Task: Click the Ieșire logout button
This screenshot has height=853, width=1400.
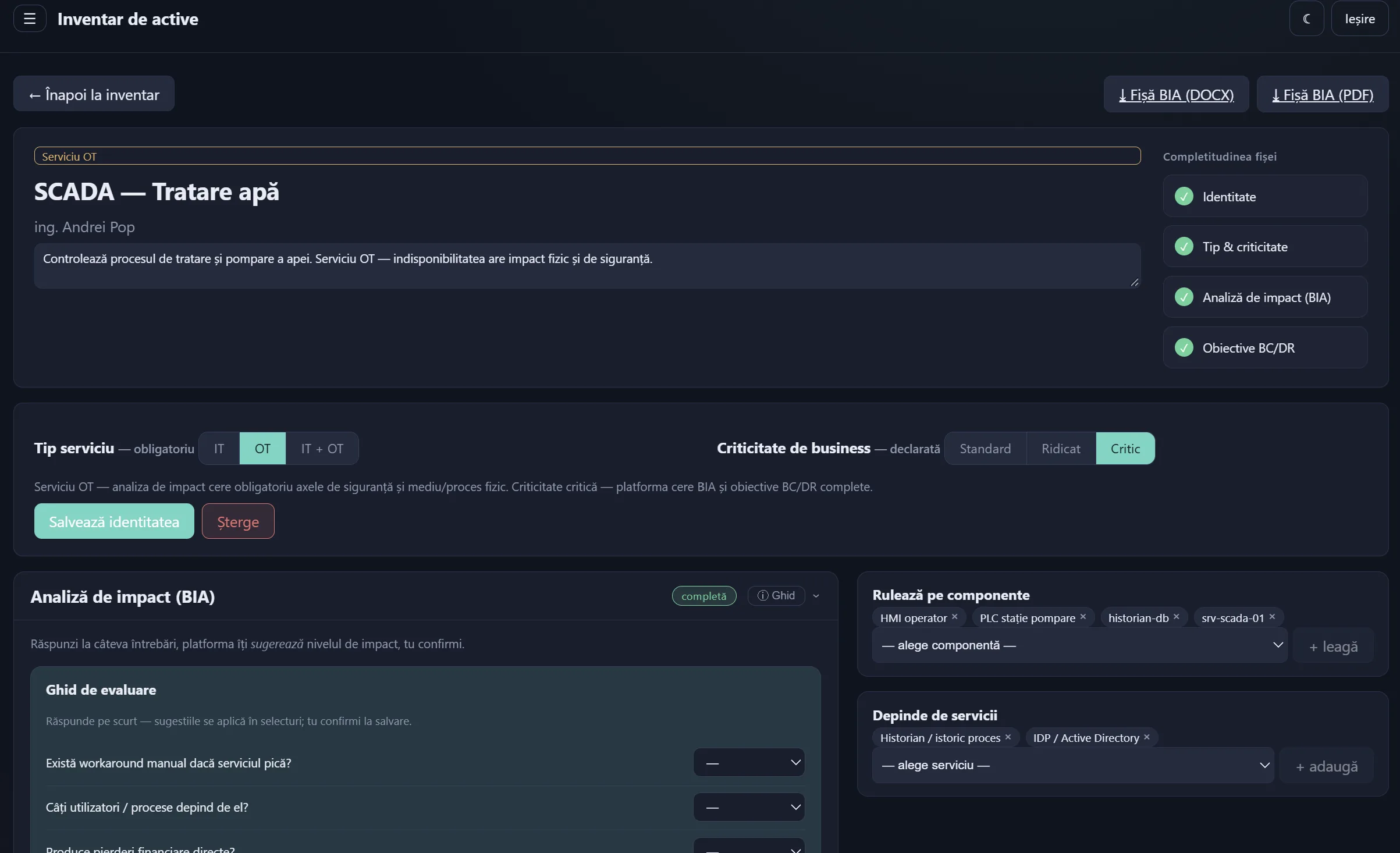Action: point(1360,19)
